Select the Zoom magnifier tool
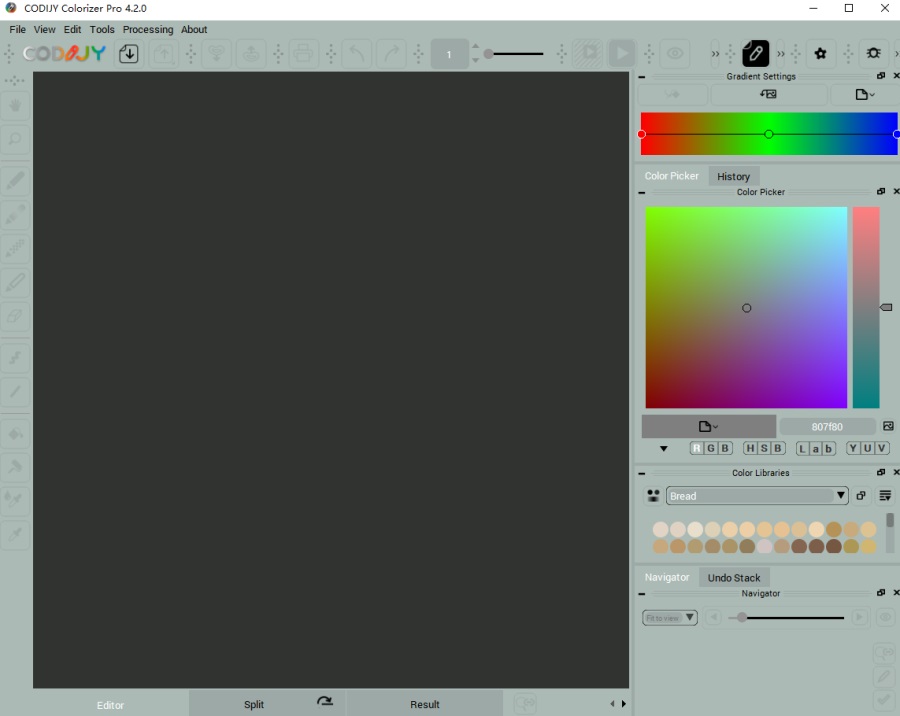 coord(15,139)
